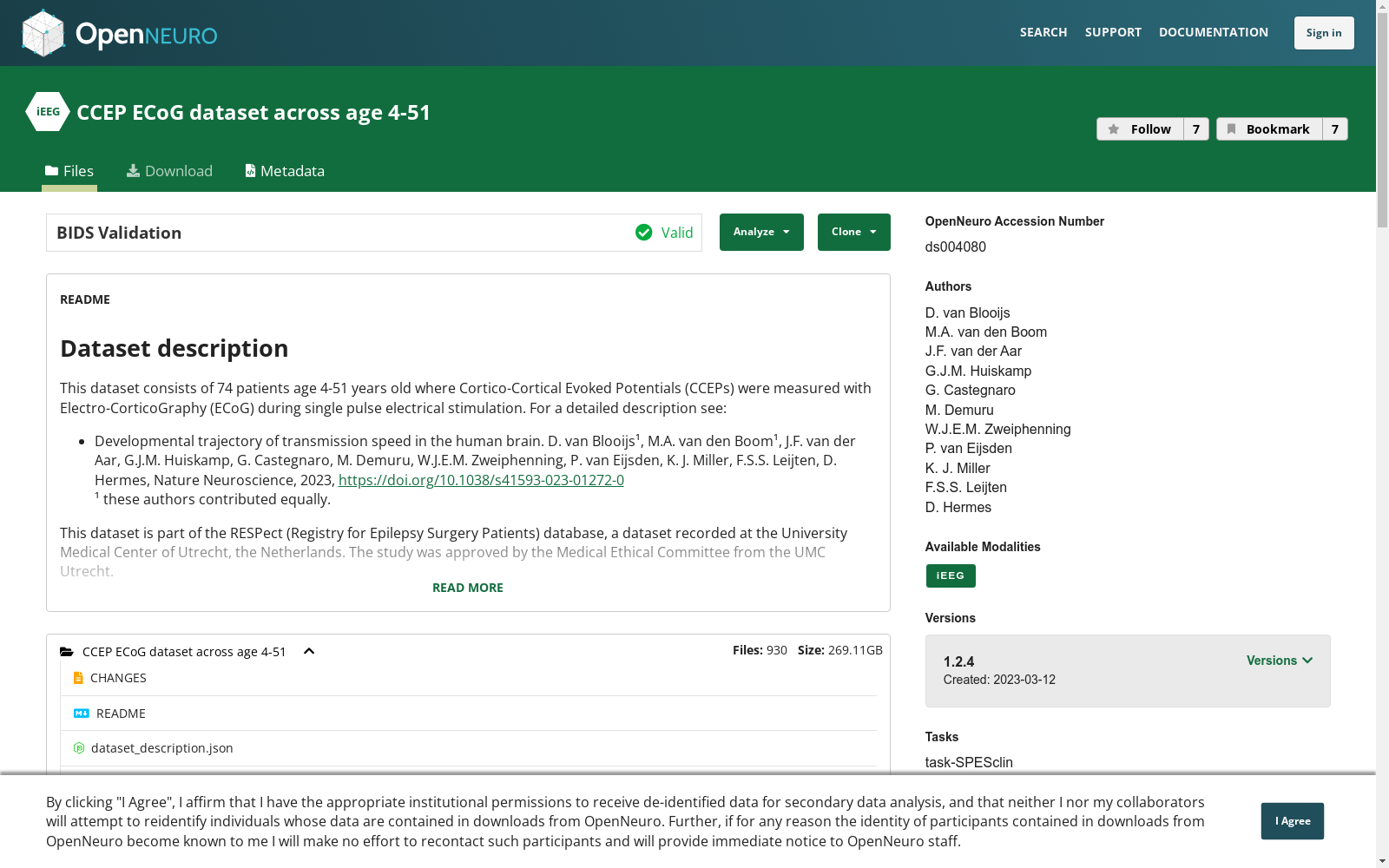Open the Analyze dropdown
This screenshot has height=868, width=1389.
[x=761, y=233]
